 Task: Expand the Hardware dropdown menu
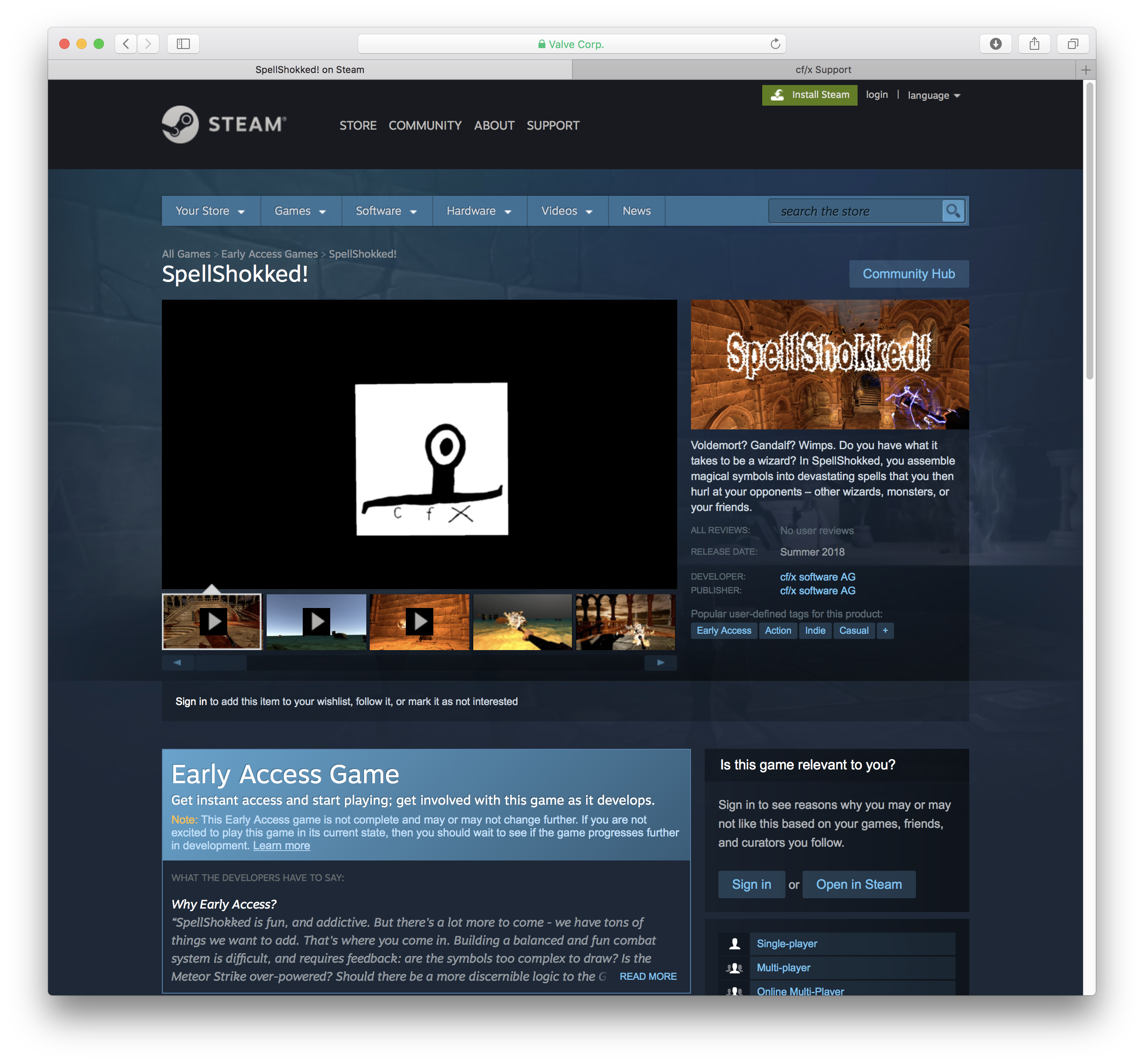(x=479, y=211)
